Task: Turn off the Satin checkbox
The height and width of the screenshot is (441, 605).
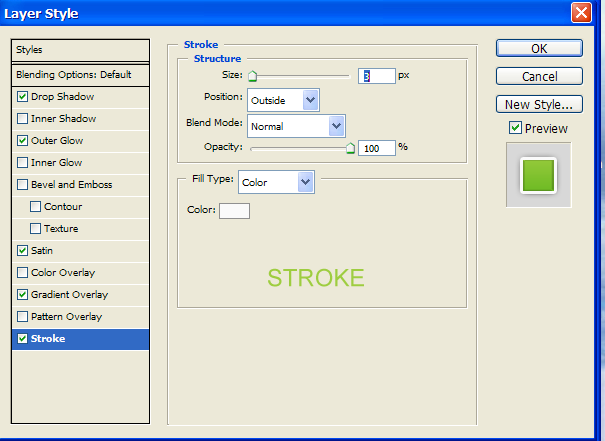Action: (x=23, y=251)
